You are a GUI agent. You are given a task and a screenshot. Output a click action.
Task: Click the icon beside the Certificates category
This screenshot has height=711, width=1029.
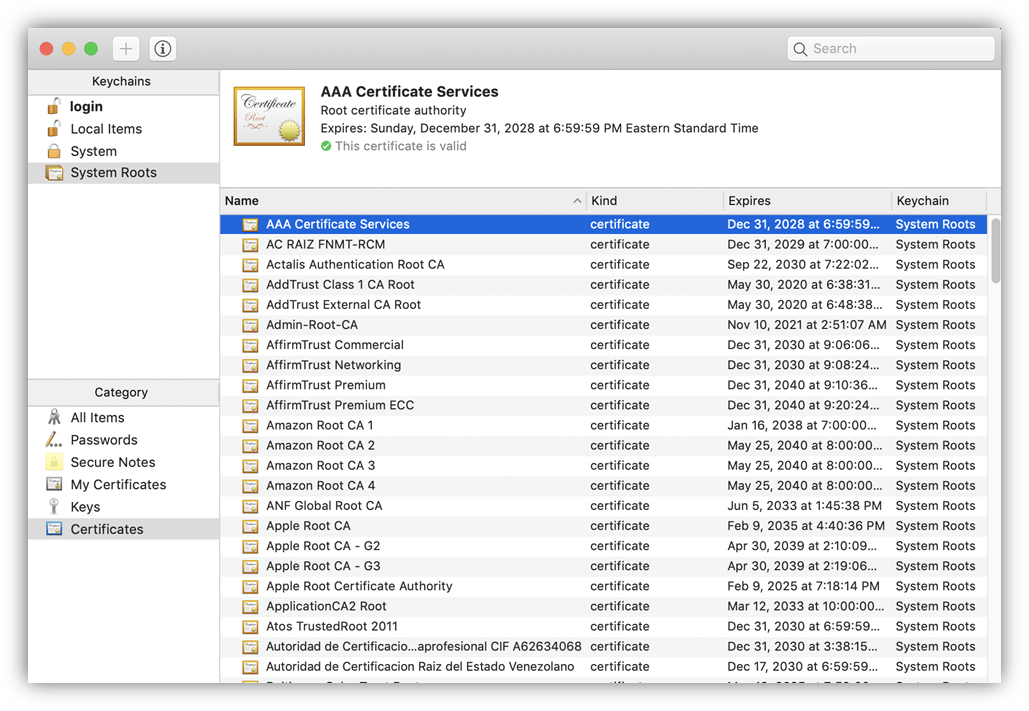(x=54, y=528)
